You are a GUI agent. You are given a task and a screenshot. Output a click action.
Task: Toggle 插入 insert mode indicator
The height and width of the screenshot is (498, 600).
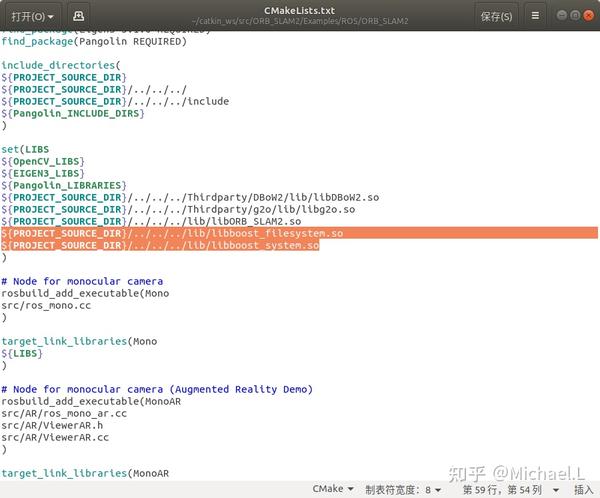(x=583, y=490)
